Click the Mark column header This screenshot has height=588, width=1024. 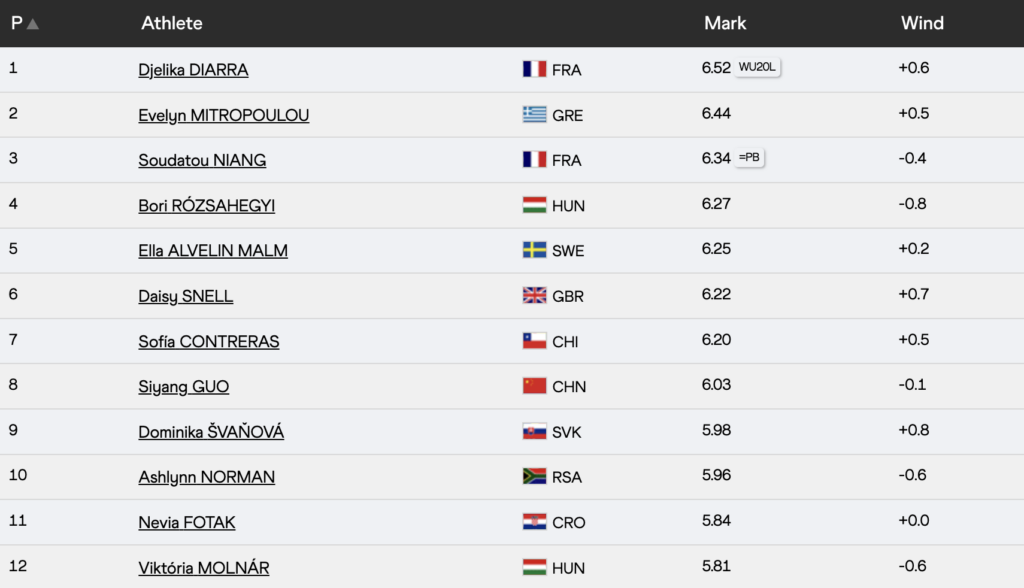coord(725,24)
